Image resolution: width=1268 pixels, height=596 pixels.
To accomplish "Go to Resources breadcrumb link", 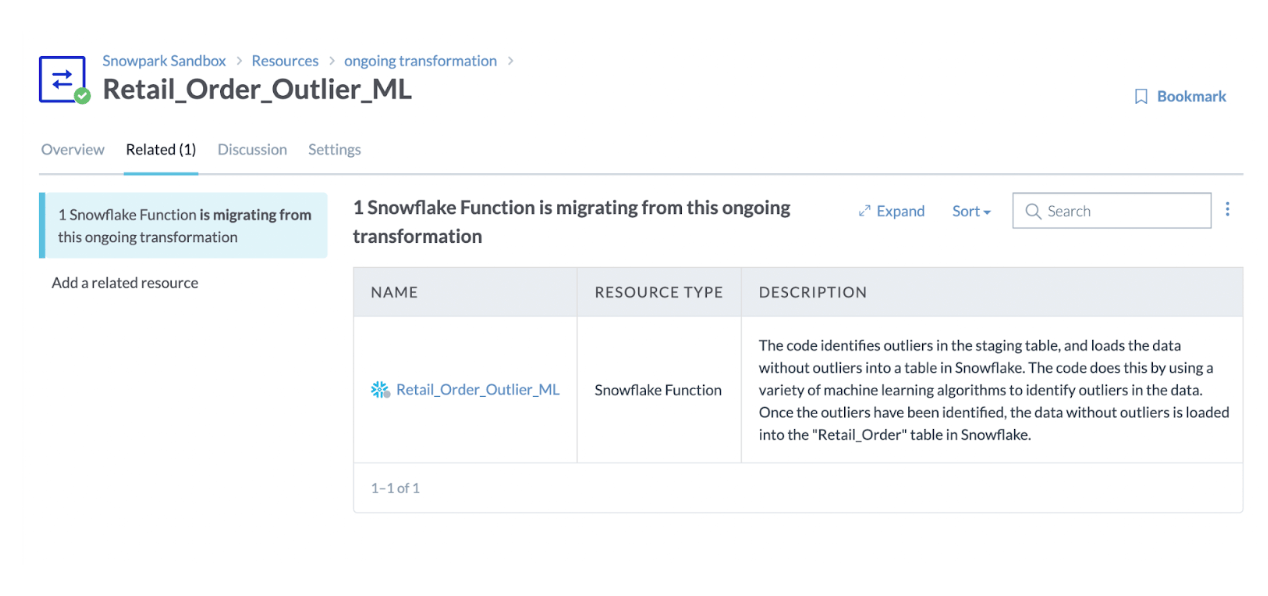I will [x=285, y=61].
